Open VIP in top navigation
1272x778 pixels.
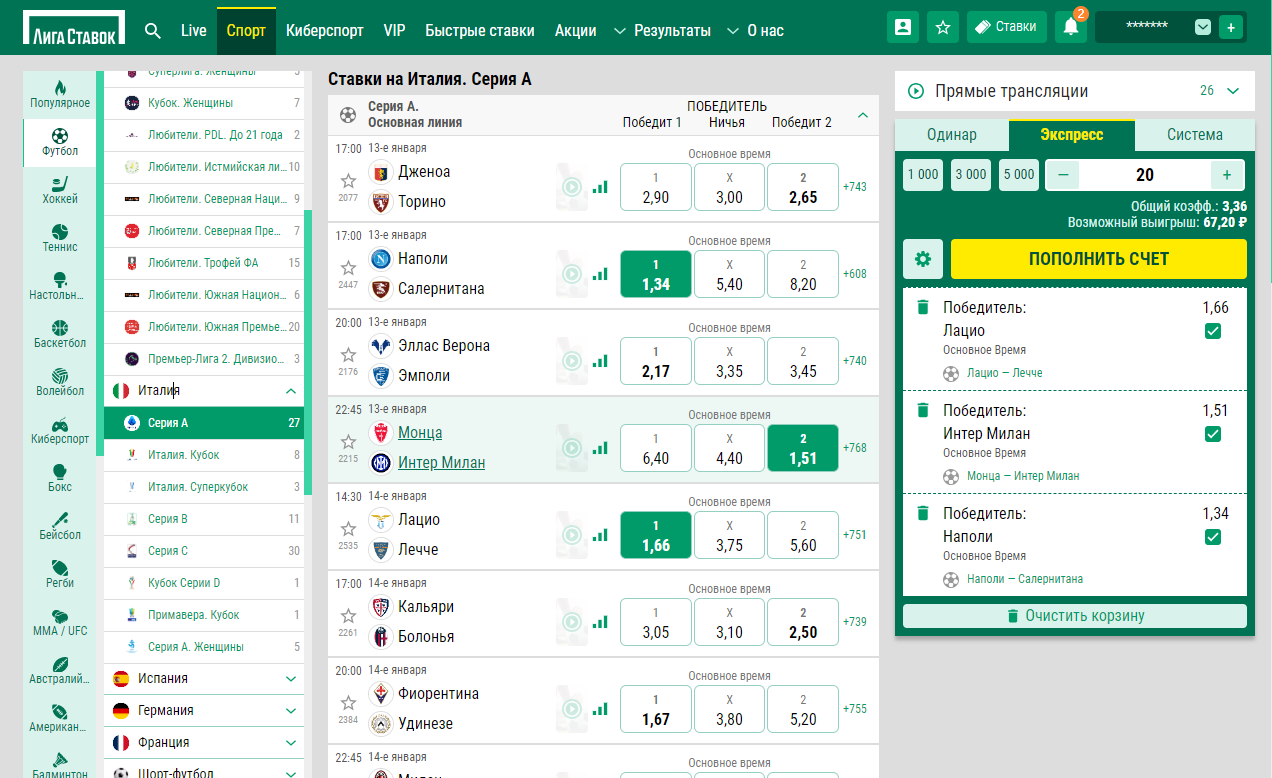[x=395, y=31]
